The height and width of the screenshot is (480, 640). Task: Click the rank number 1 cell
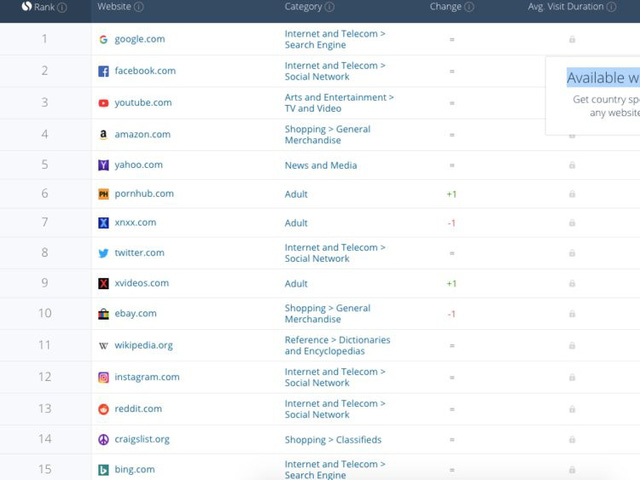tap(44, 39)
